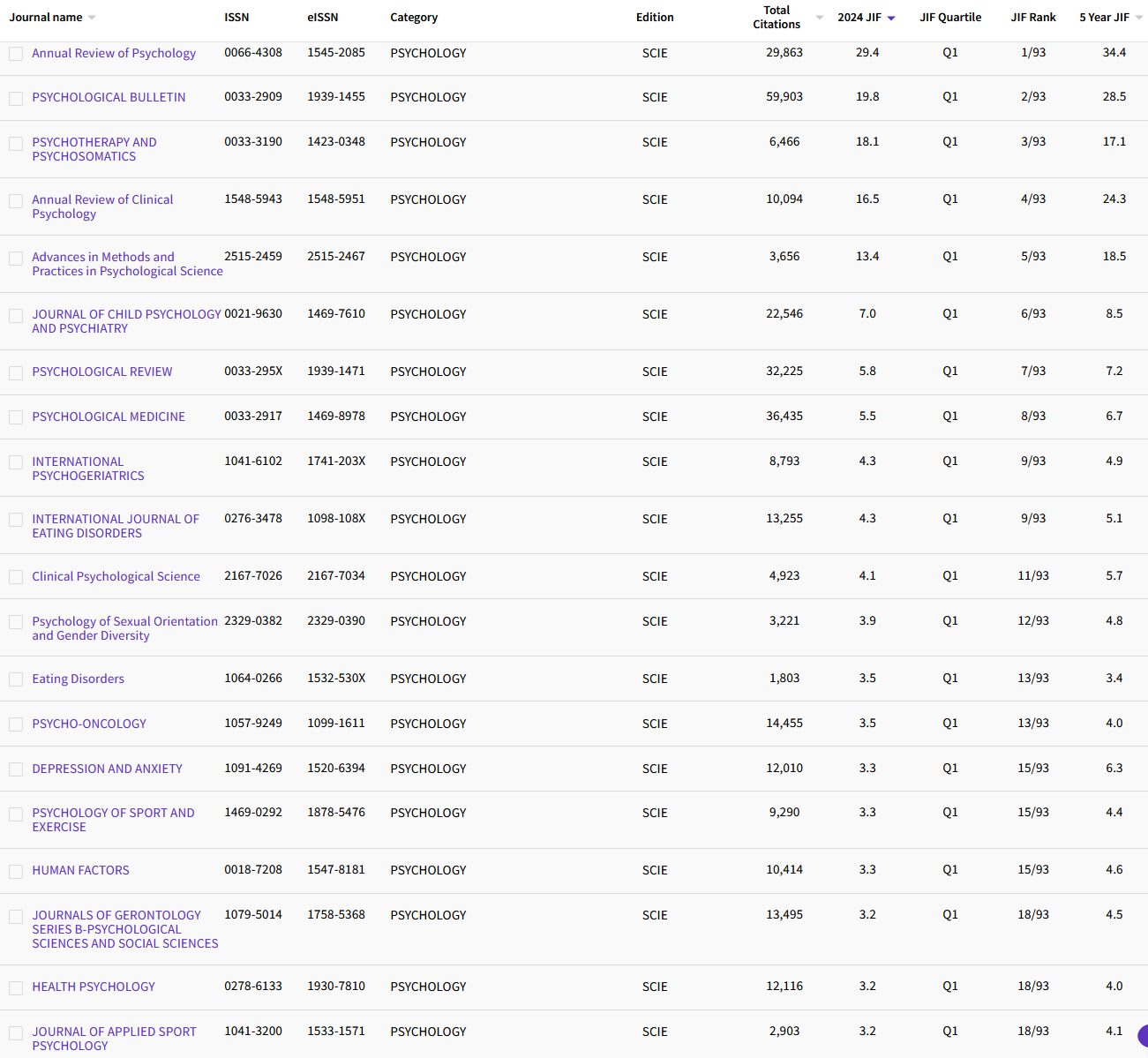Click the purple floating button at bottom right

1143,1036
